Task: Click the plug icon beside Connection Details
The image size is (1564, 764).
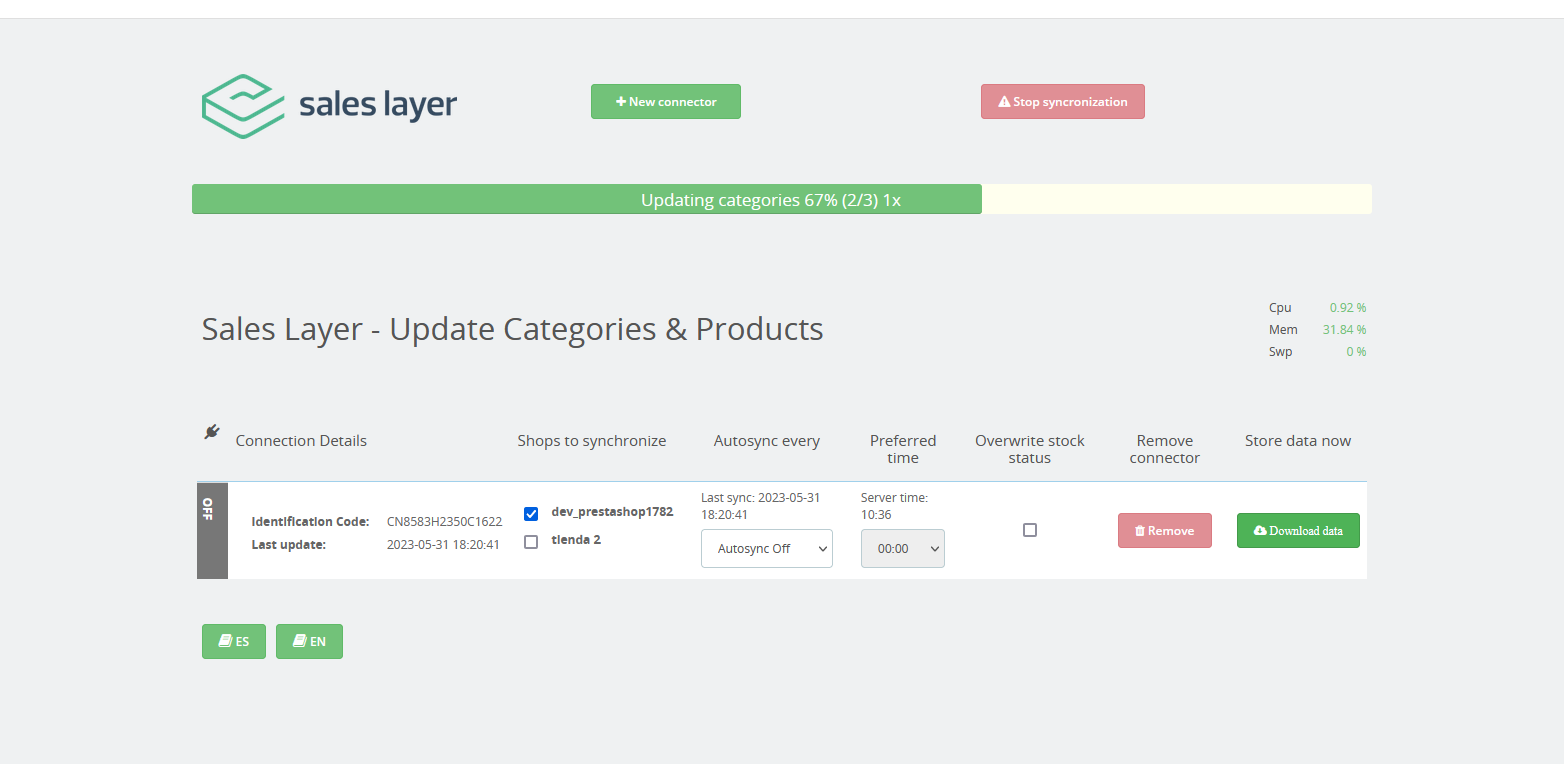Action: 211,431
